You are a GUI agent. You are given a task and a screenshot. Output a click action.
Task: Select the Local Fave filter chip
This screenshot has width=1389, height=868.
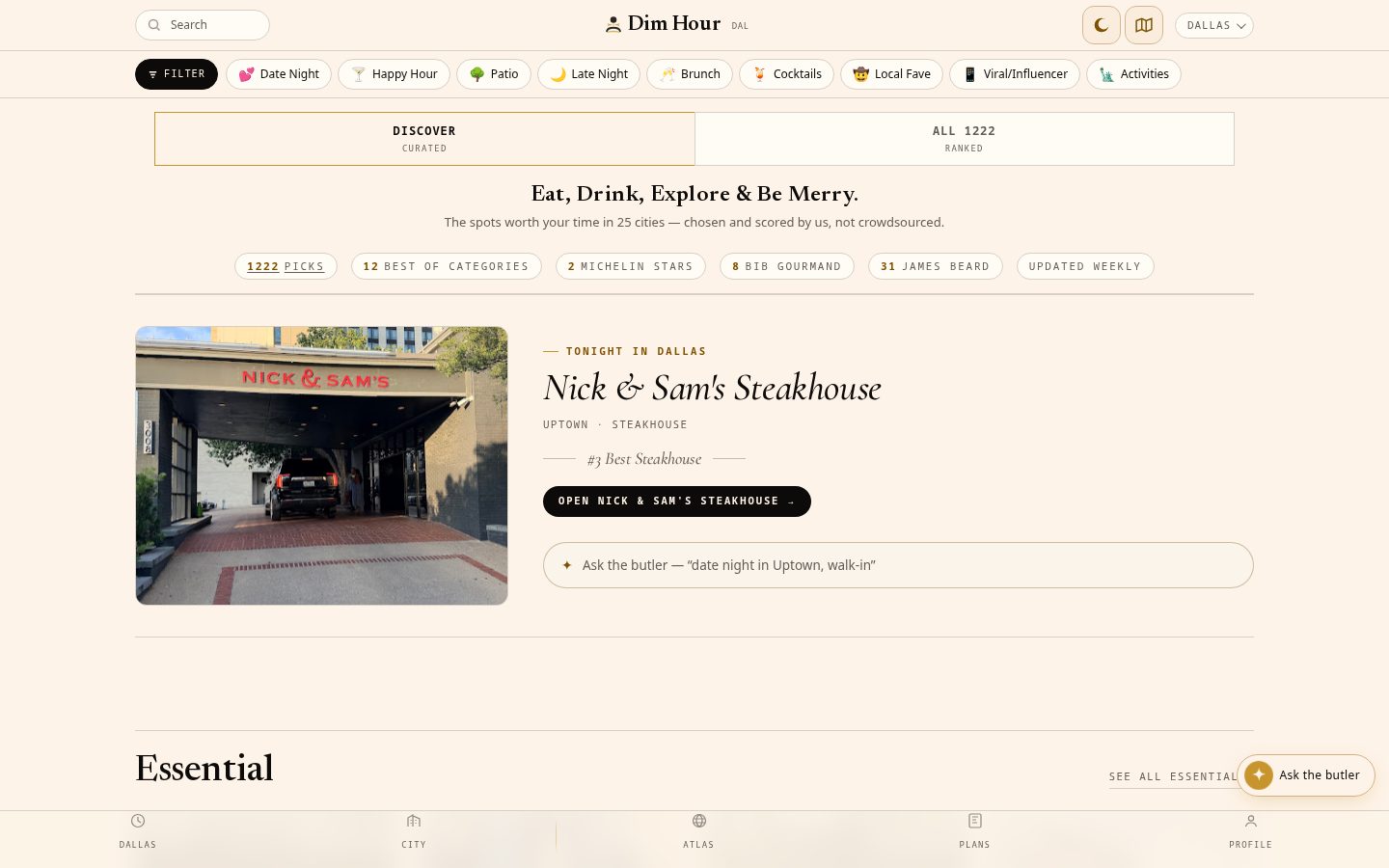pos(891,74)
